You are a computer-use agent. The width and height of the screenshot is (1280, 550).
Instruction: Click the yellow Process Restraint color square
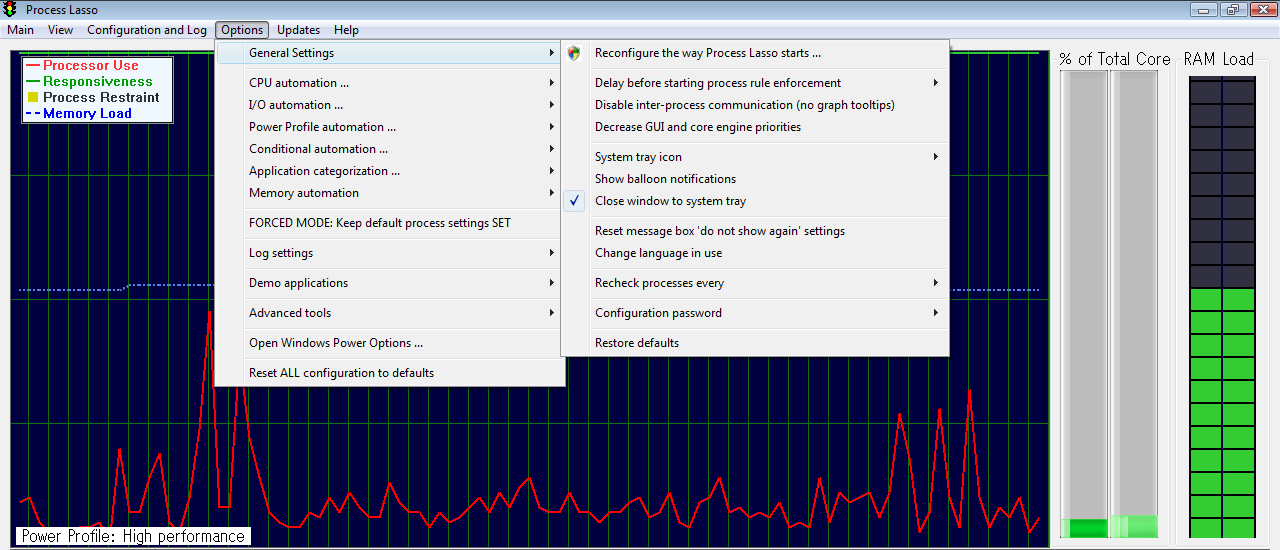33,98
